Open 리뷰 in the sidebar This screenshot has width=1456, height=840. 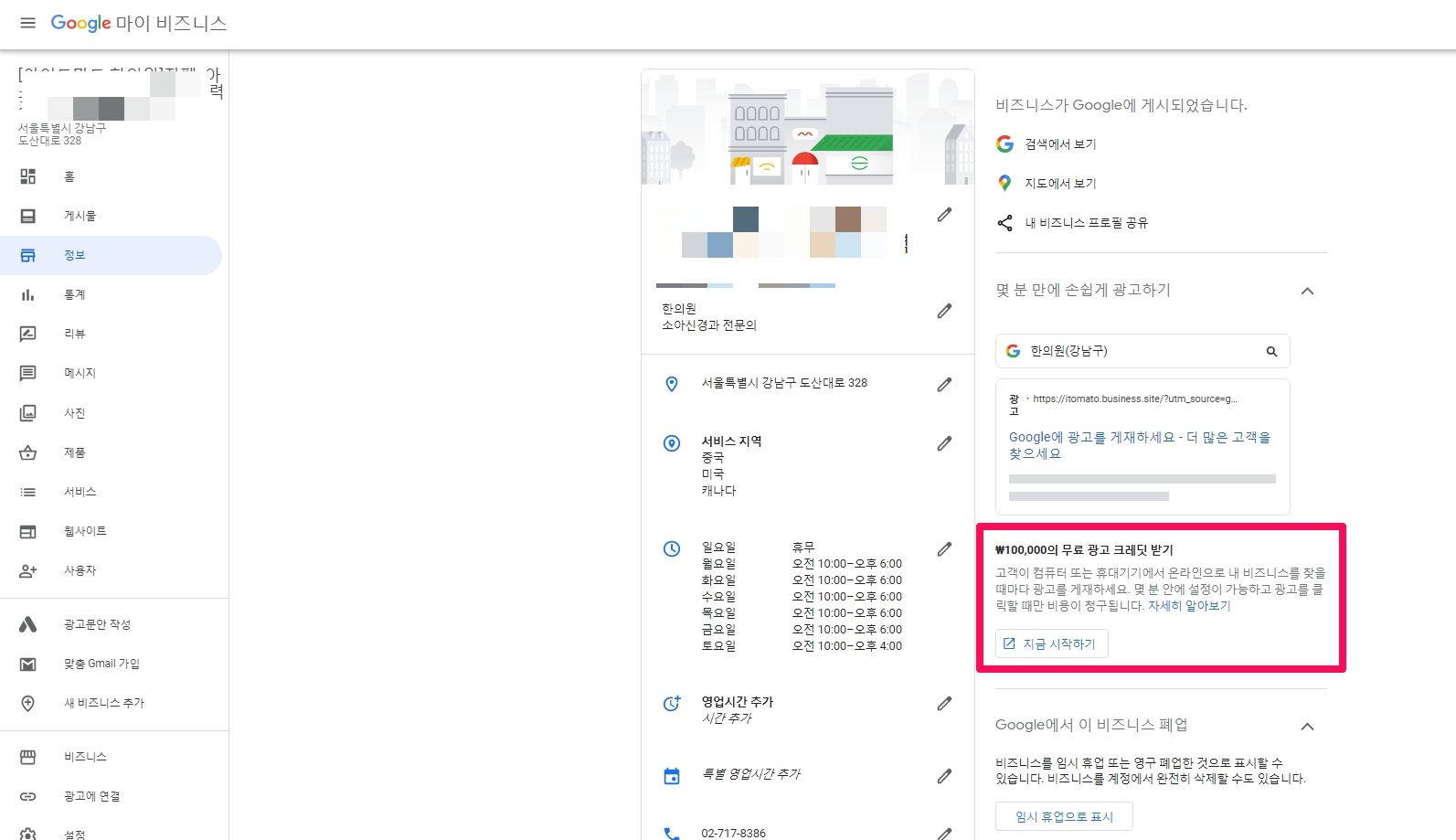[75, 335]
